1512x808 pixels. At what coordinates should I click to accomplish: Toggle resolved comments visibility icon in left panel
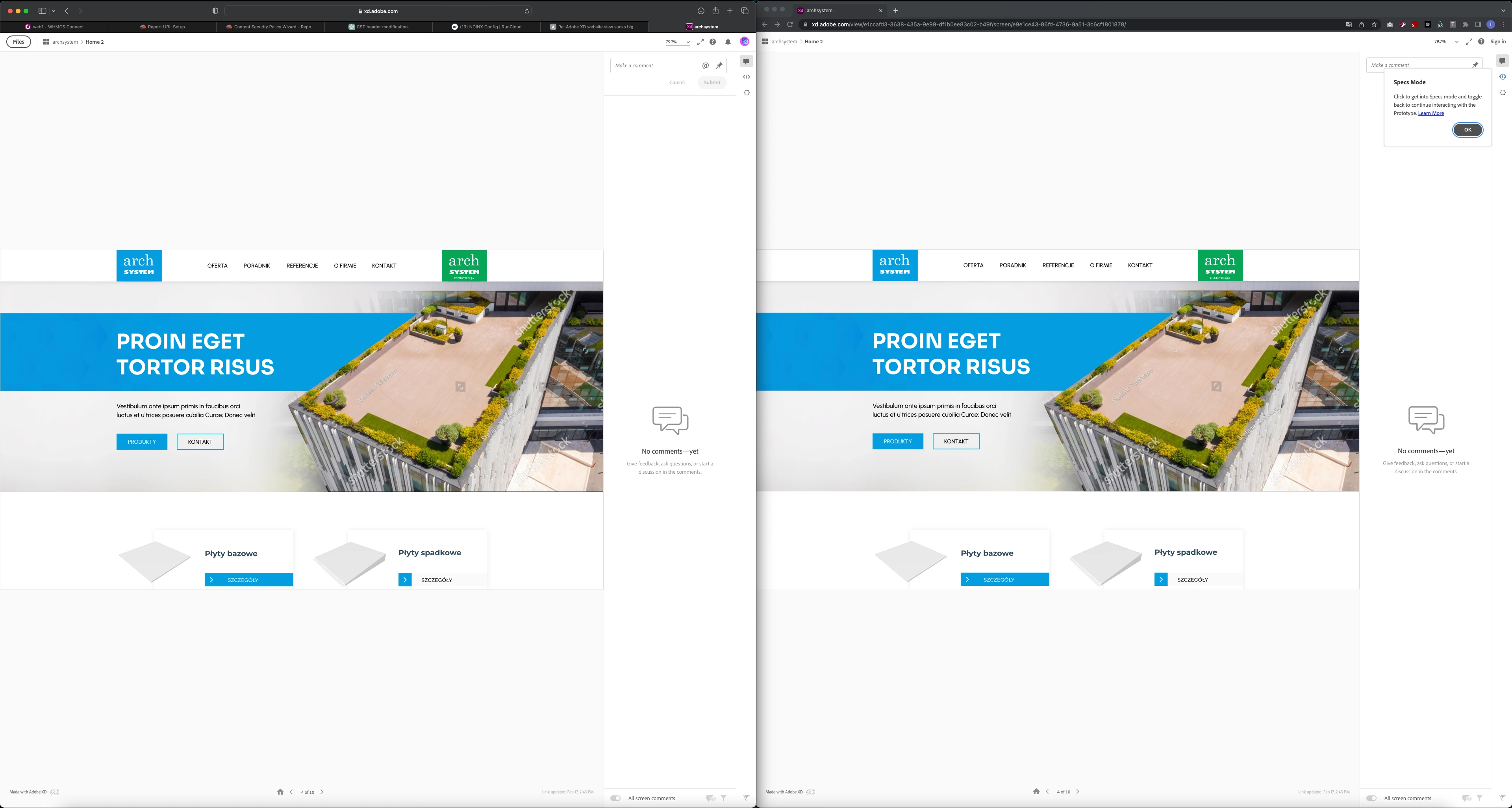click(710, 798)
